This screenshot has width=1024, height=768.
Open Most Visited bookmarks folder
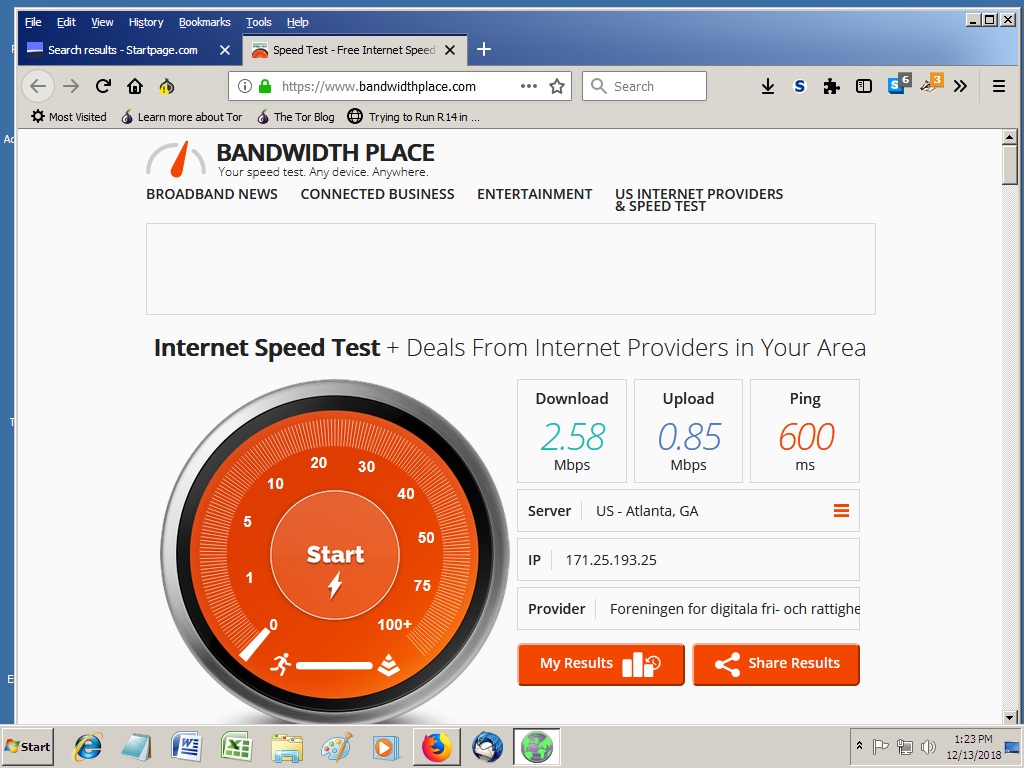[69, 117]
